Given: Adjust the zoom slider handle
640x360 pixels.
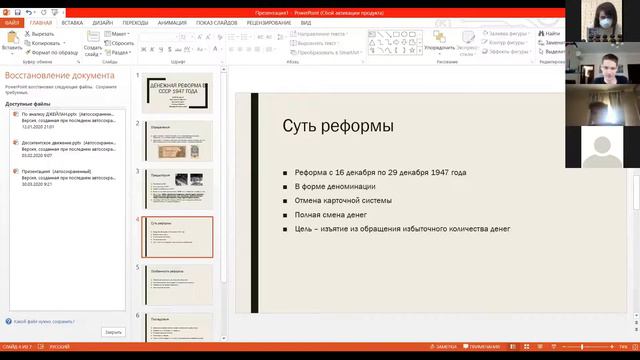Looking at the screenshot, I should point(582,347).
